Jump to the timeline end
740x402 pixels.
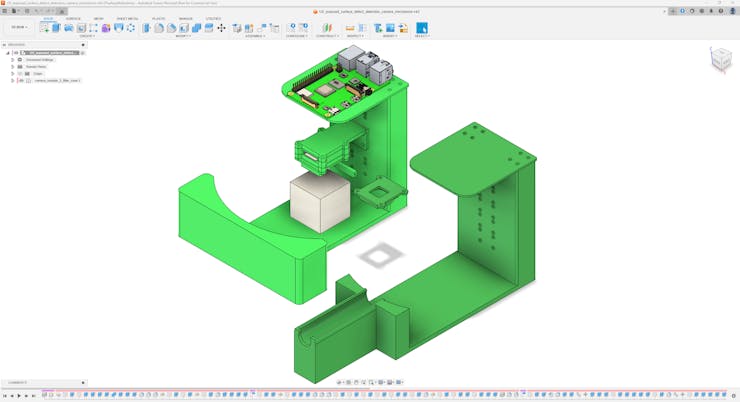[34, 396]
